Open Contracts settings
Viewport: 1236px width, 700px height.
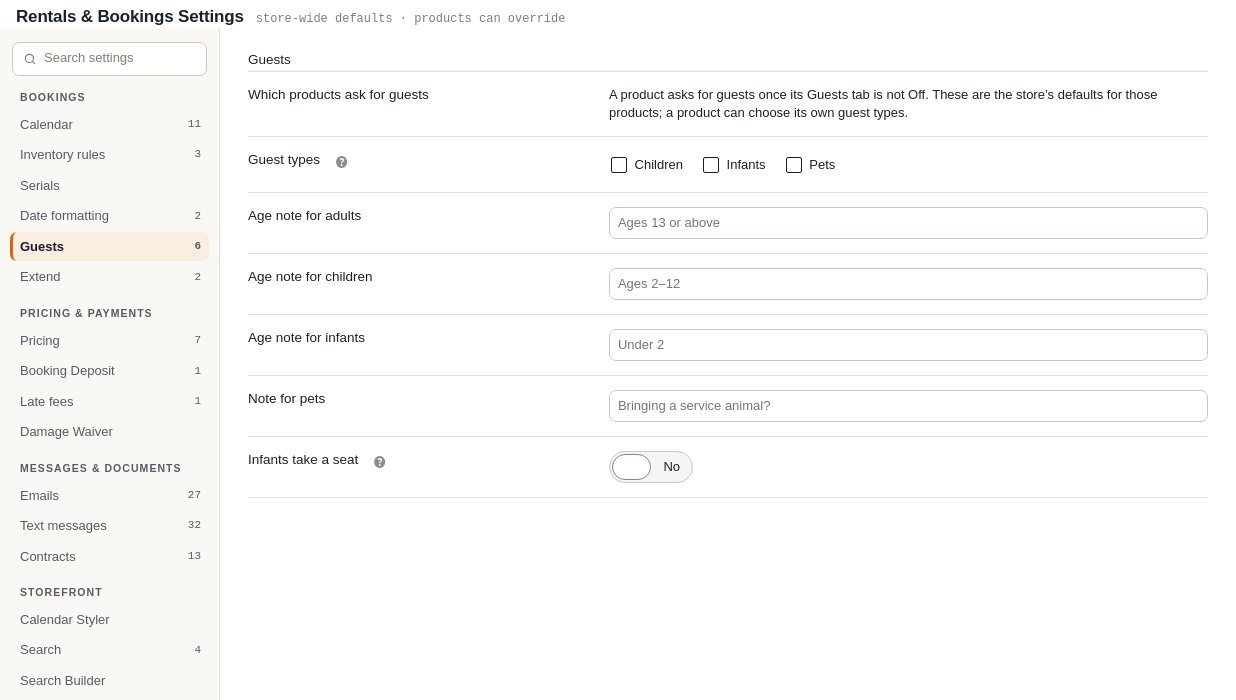110,557
